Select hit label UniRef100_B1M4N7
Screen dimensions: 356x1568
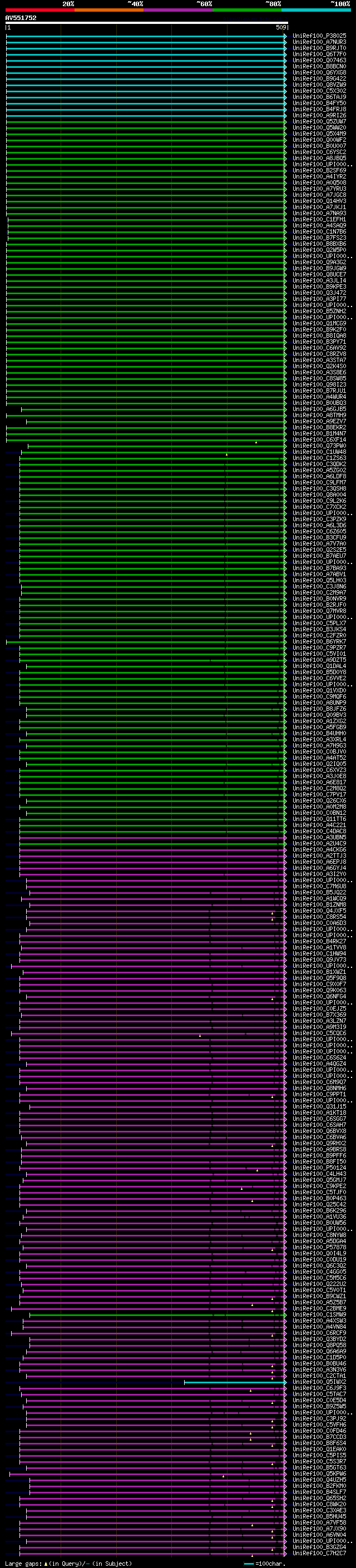[319, 434]
